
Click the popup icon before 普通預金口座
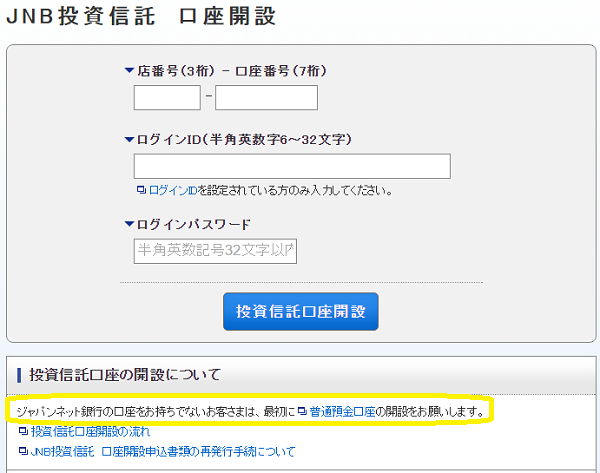[x=302, y=411]
